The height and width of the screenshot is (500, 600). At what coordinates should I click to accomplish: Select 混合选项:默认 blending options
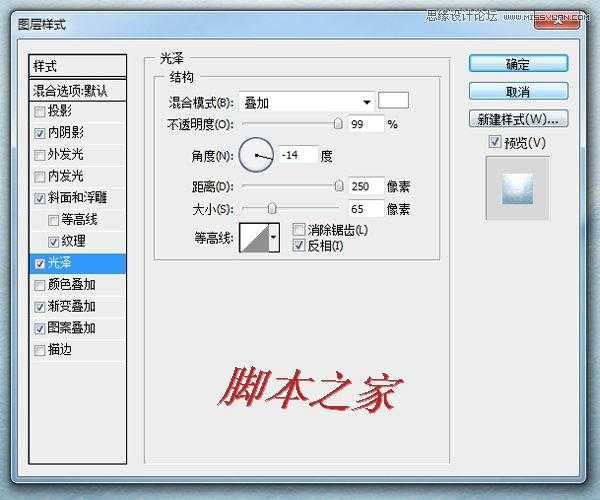77,91
